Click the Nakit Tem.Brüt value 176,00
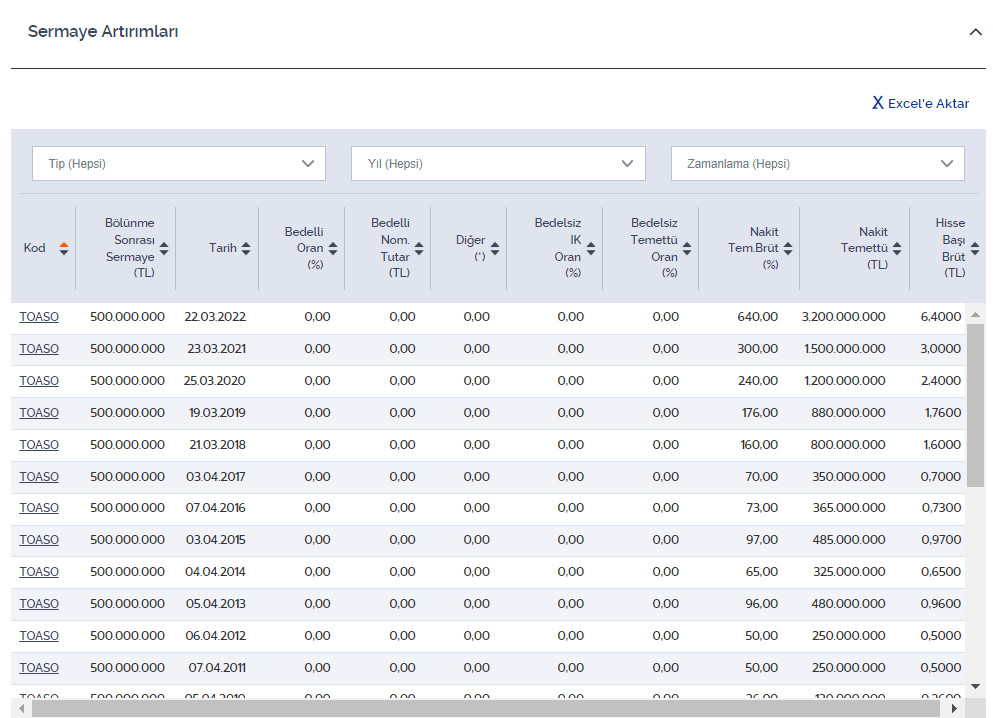The image size is (993, 718). [760, 413]
